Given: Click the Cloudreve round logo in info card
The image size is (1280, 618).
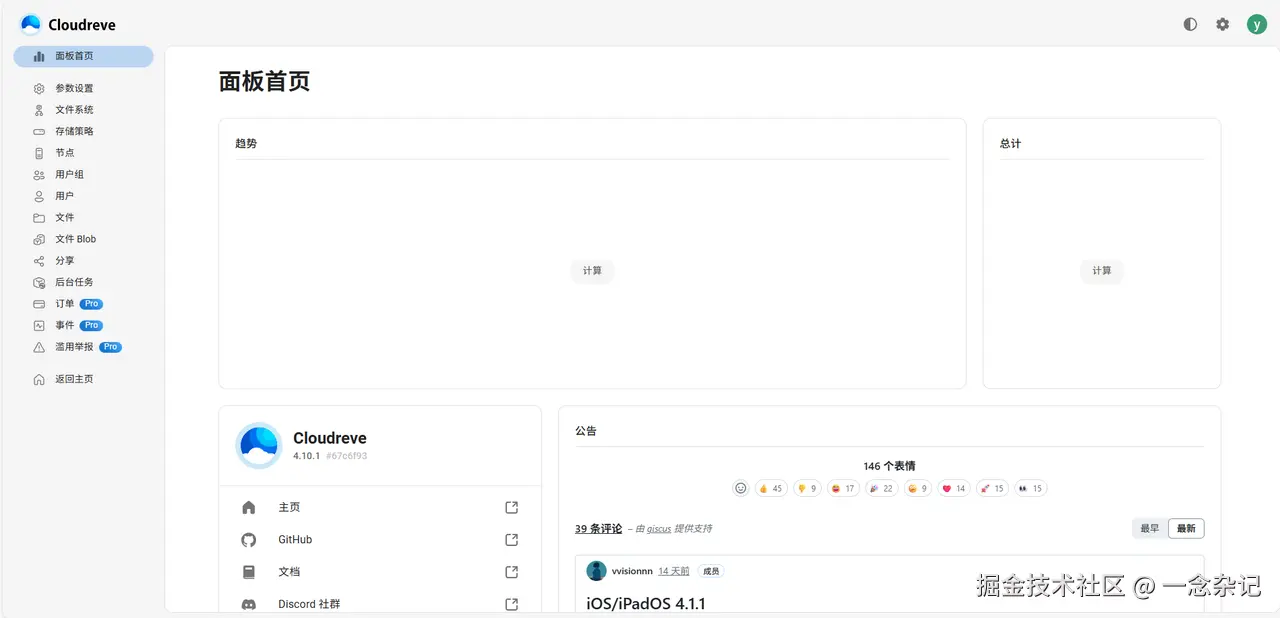Looking at the screenshot, I should 259,446.
